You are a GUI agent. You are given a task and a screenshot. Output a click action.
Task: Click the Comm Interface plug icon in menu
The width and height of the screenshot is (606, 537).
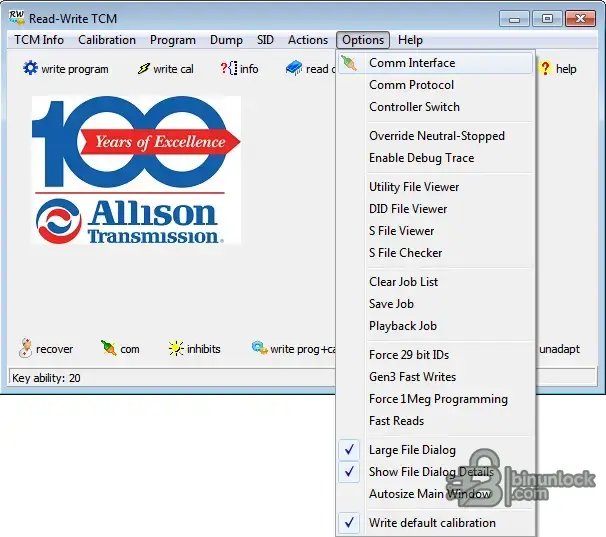[x=349, y=63]
